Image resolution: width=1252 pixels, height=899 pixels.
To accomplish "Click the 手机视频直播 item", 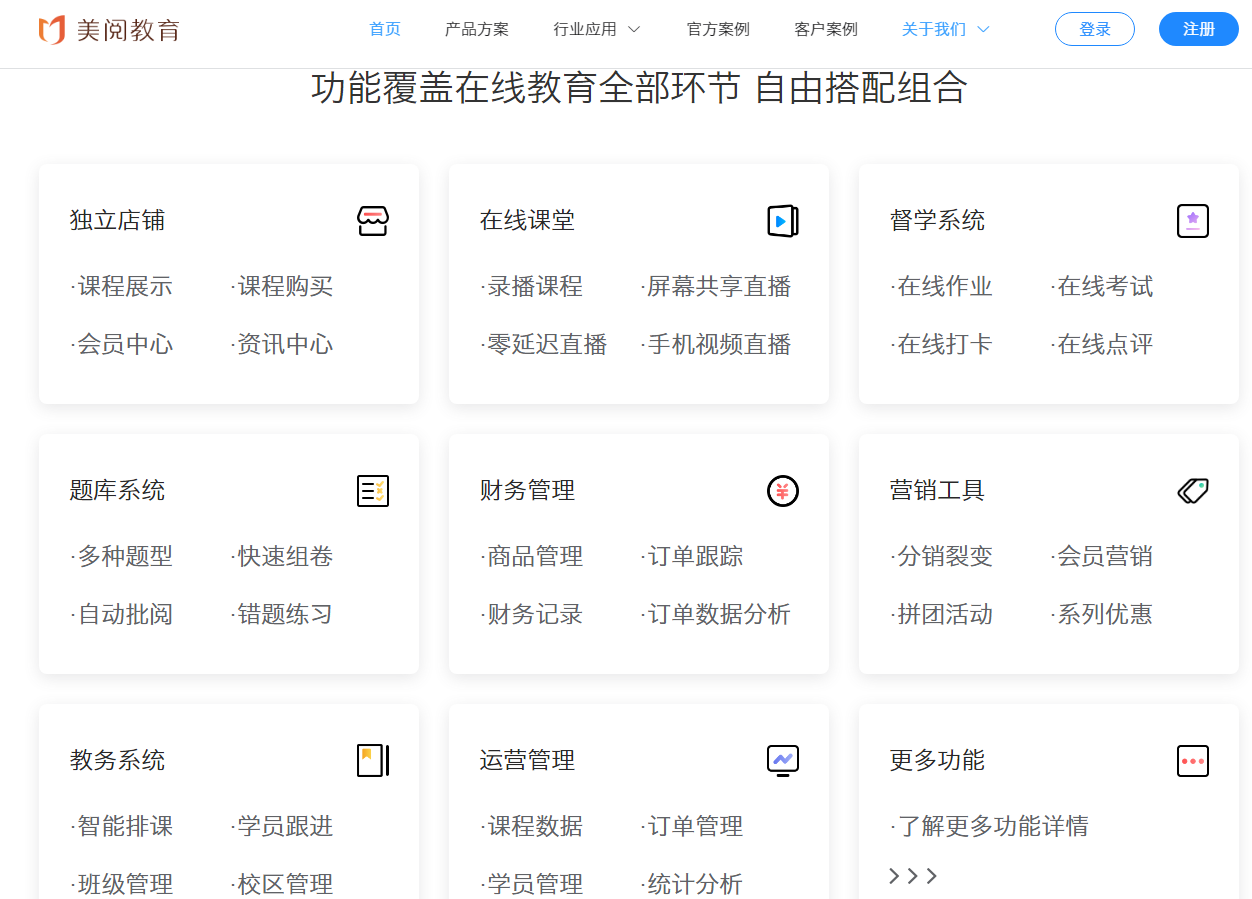I will 716,345.
